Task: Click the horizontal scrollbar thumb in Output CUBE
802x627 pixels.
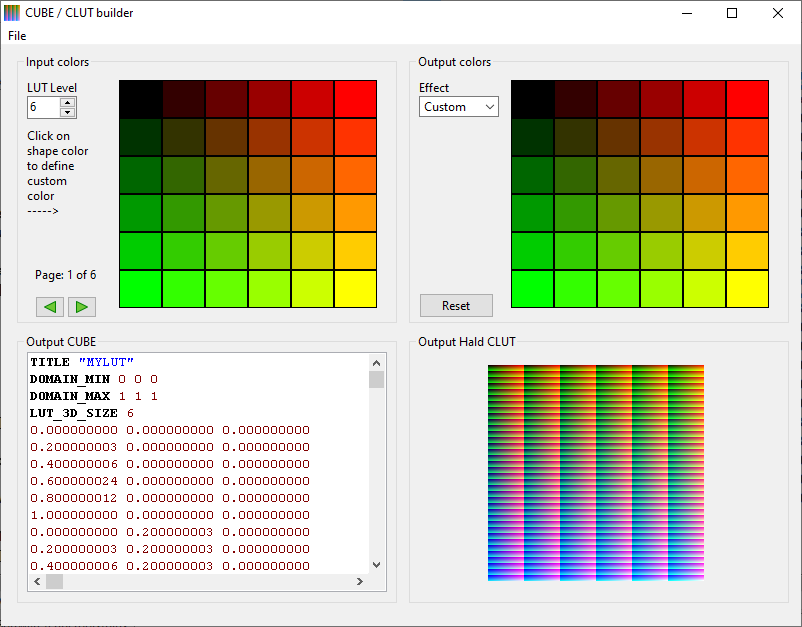Action: [x=54, y=581]
